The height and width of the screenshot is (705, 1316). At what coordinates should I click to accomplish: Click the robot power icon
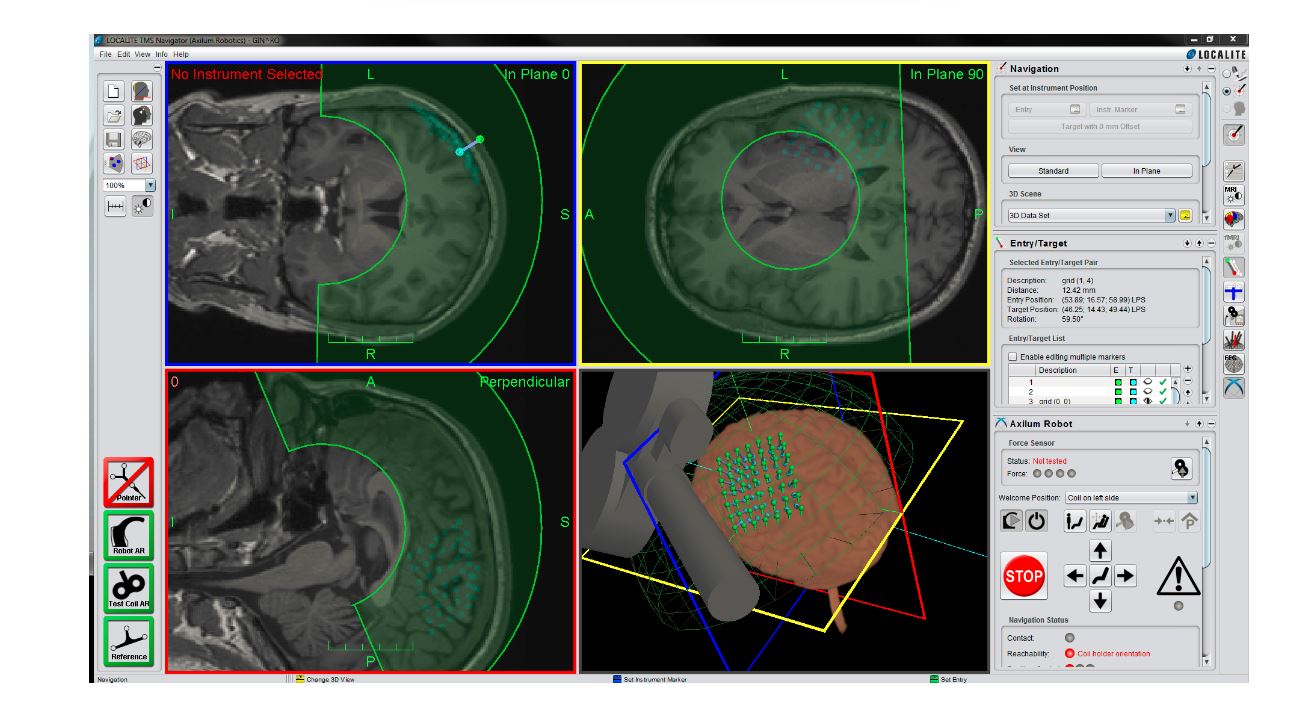click(x=1036, y=521)
